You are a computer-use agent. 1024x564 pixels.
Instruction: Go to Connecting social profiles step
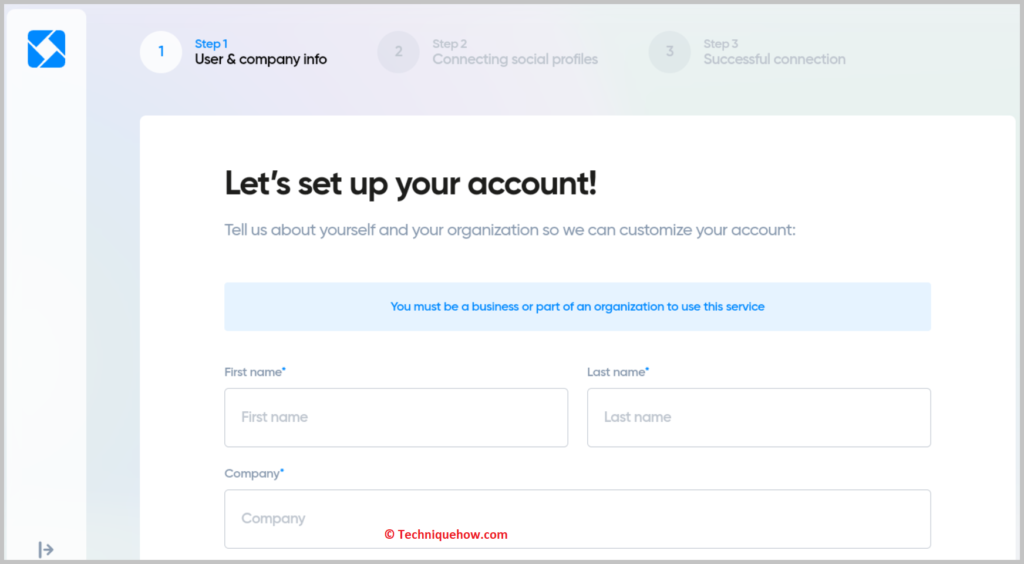point(515,59)
